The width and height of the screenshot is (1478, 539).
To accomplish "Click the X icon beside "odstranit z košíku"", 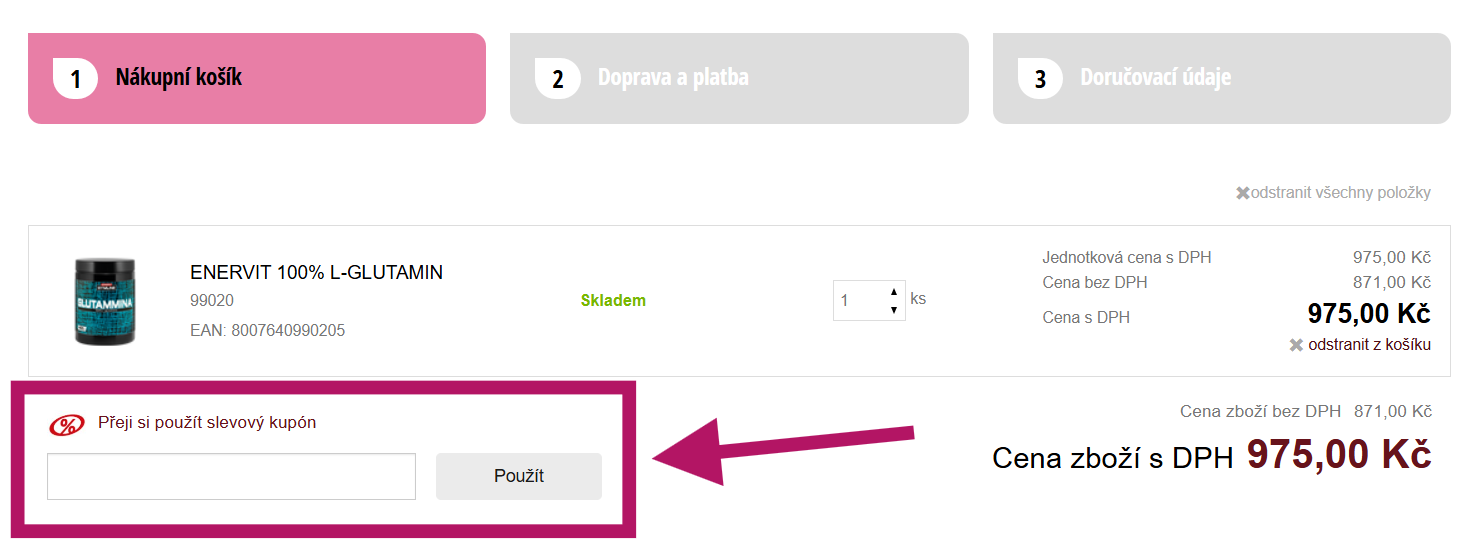I will [x=1296, y=345].
